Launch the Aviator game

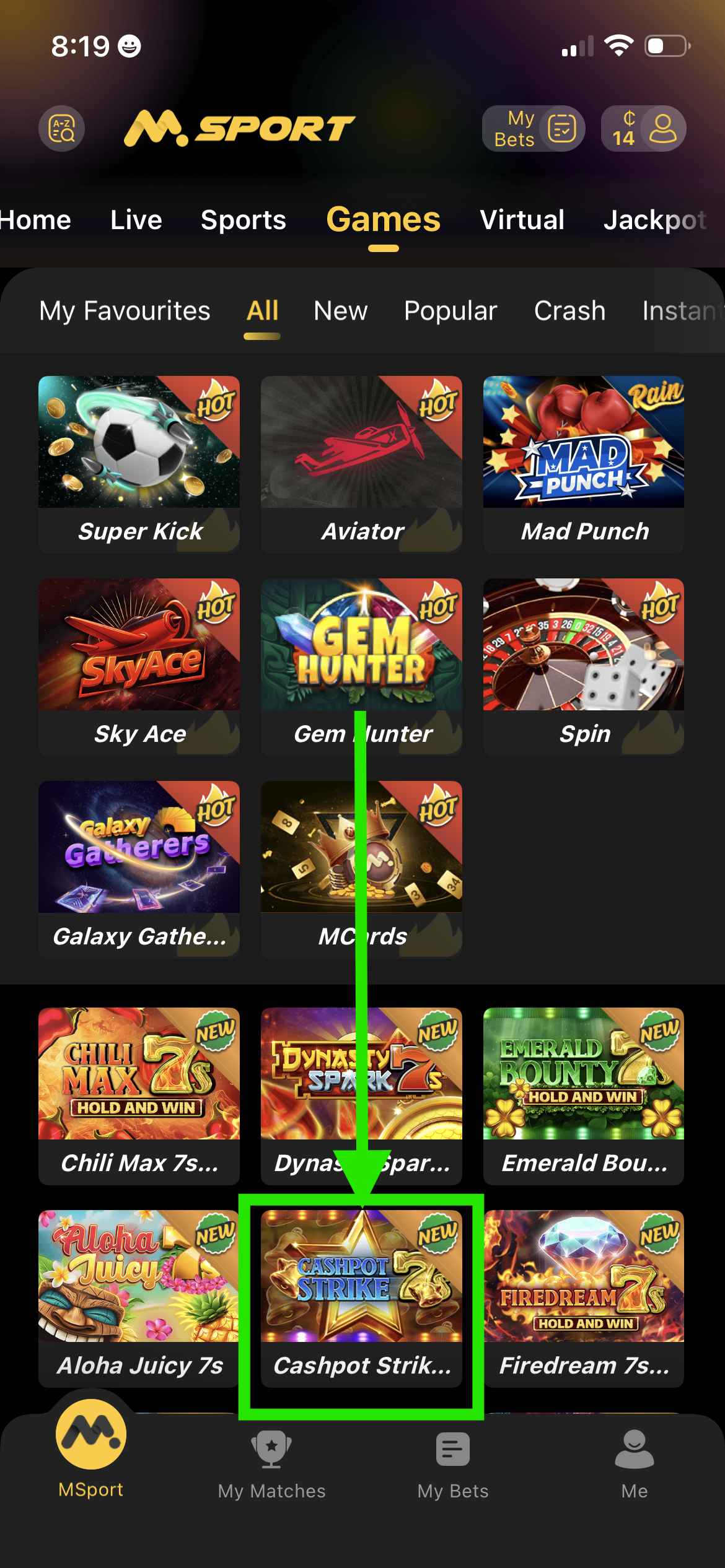click(361, 464)
